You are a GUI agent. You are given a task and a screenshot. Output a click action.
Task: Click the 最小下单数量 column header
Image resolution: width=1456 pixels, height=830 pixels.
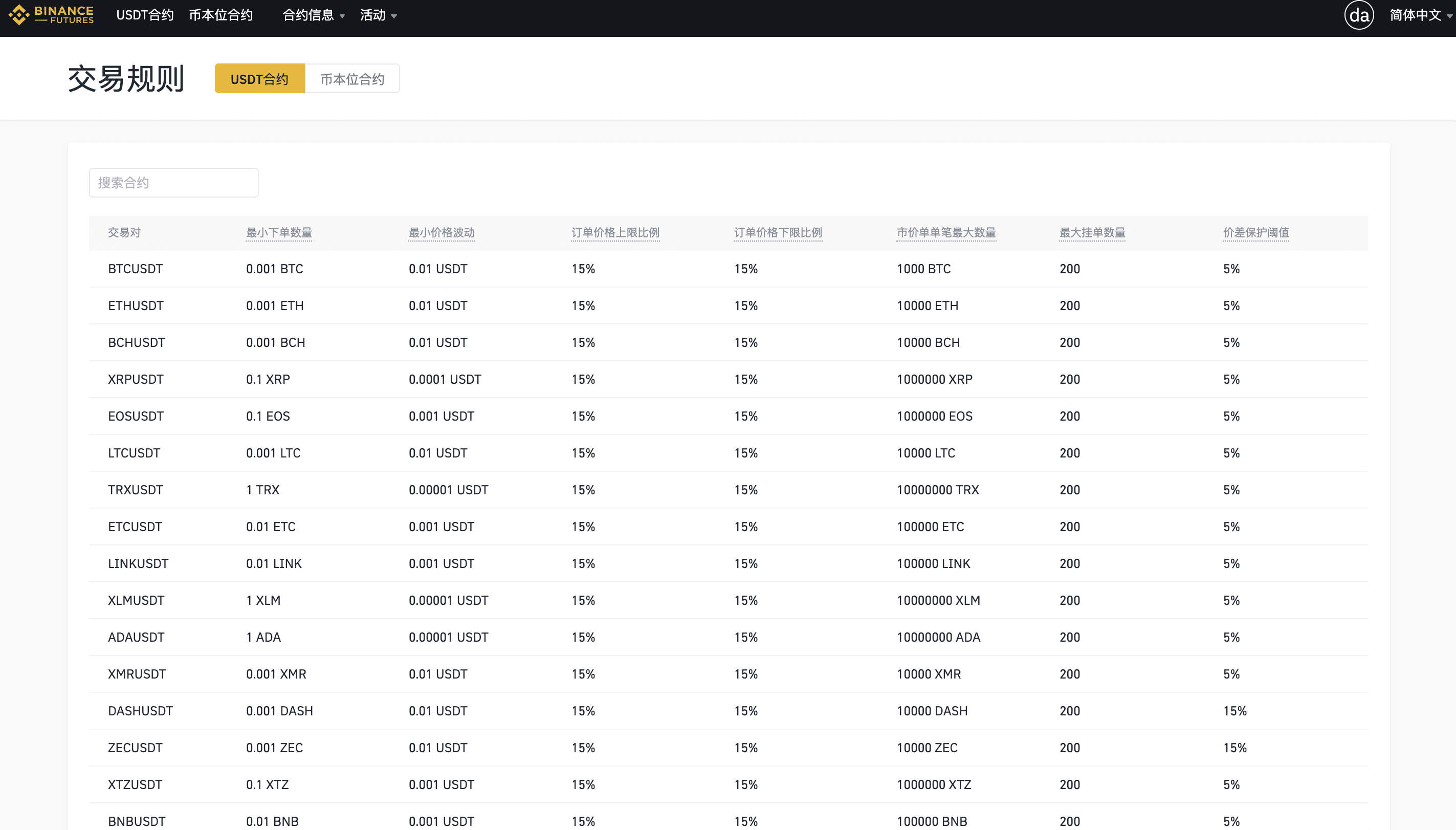click(x=279, y=233)
